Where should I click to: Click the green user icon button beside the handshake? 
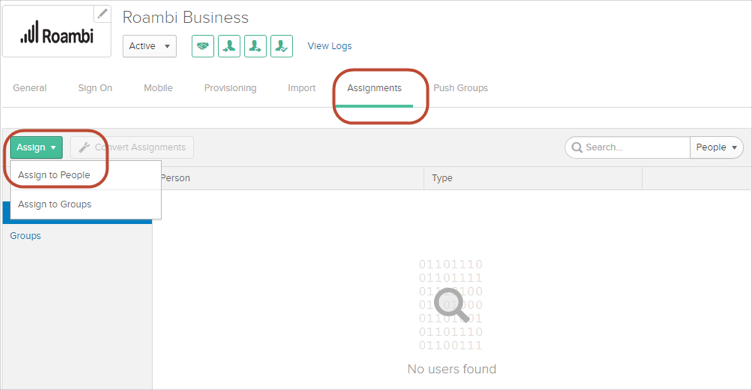coord(229,46)
